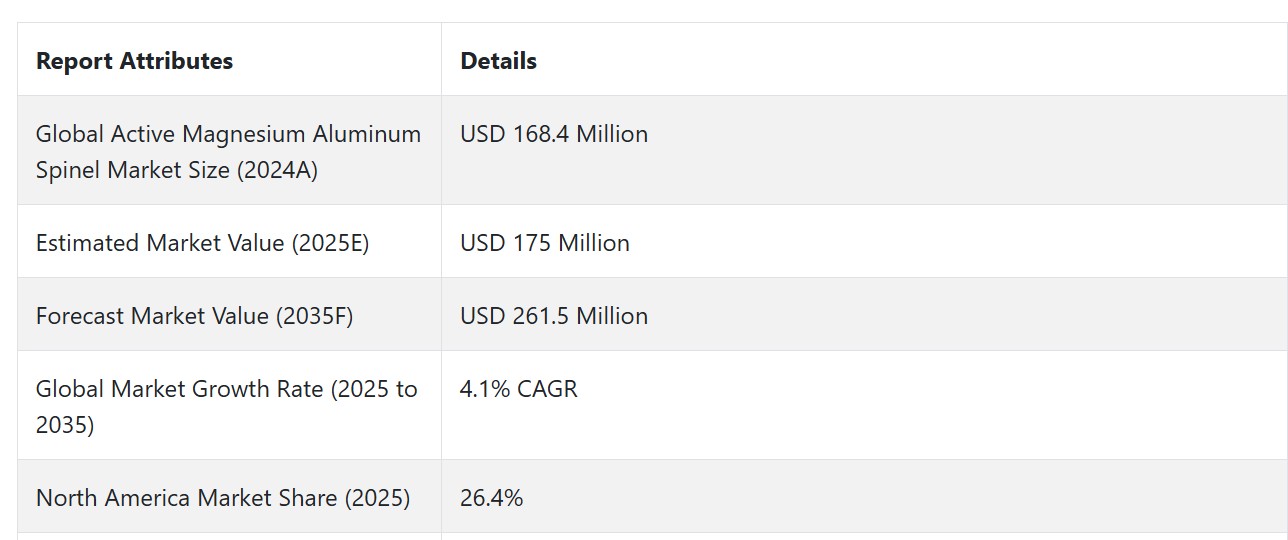
Task: Click the word Million after USD 175
Action: coord(594,243)
